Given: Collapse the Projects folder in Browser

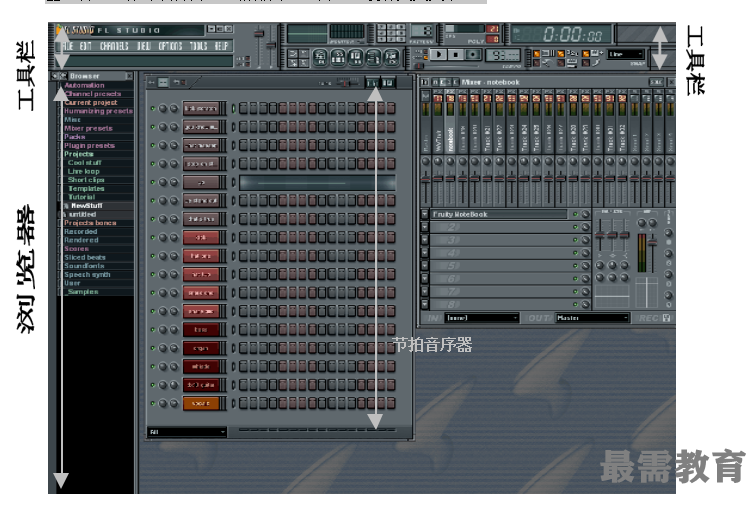Looking at the screenshot, I should pyautogui.click(x=79, y=154).
